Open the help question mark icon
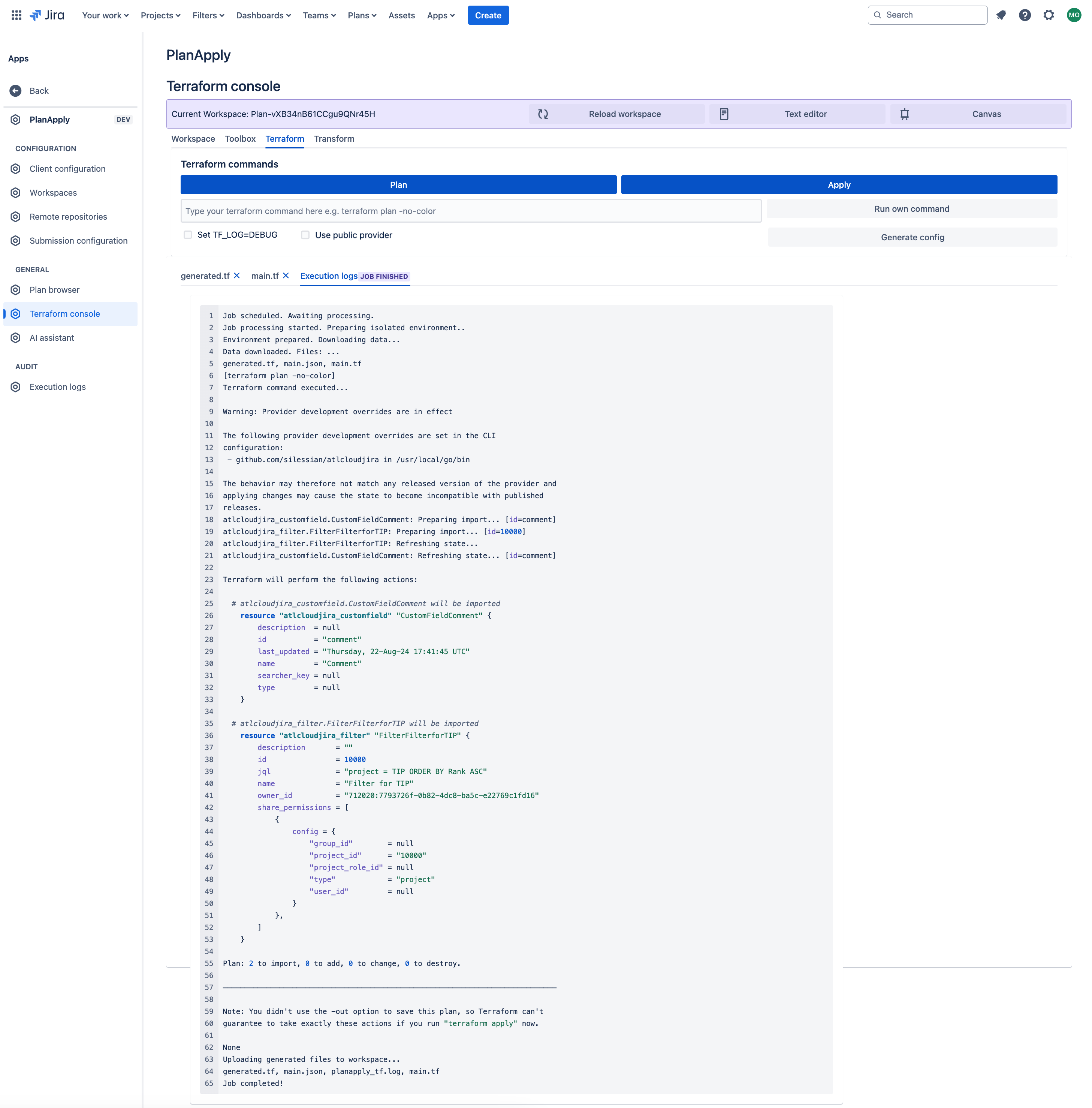The height and width of the screenshot is (1108, 1092). (1025, 15)
